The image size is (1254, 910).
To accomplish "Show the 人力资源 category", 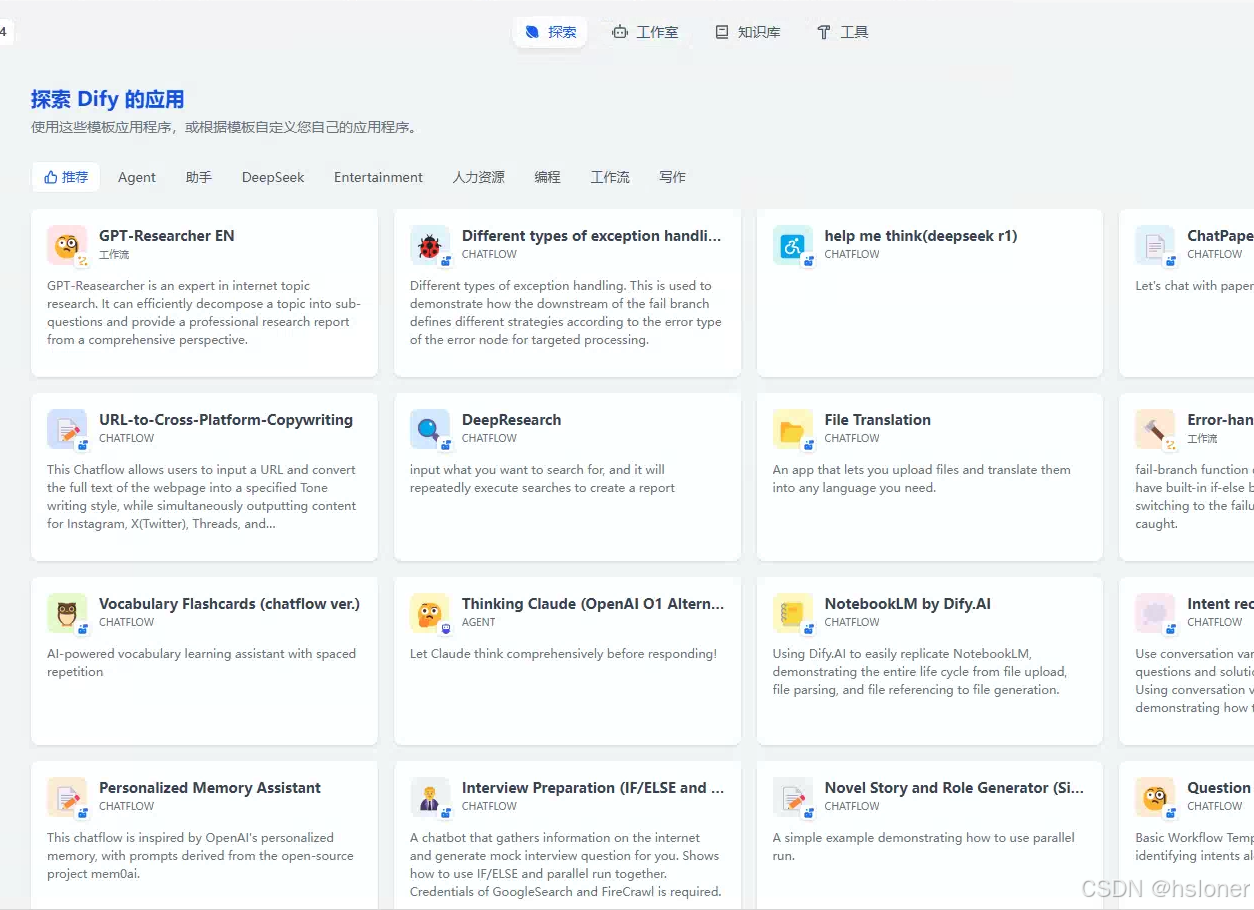I will [x=478, y=177].
